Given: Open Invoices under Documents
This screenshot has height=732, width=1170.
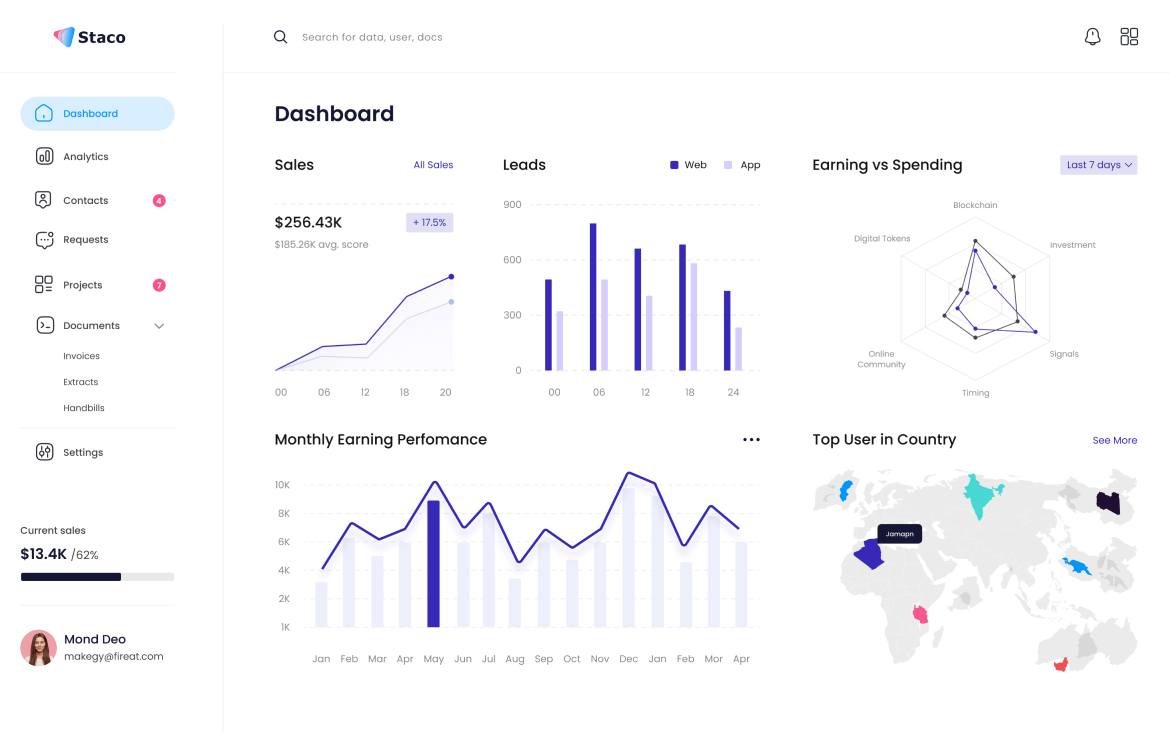Looking at the screenshot, I should [81, 356].
